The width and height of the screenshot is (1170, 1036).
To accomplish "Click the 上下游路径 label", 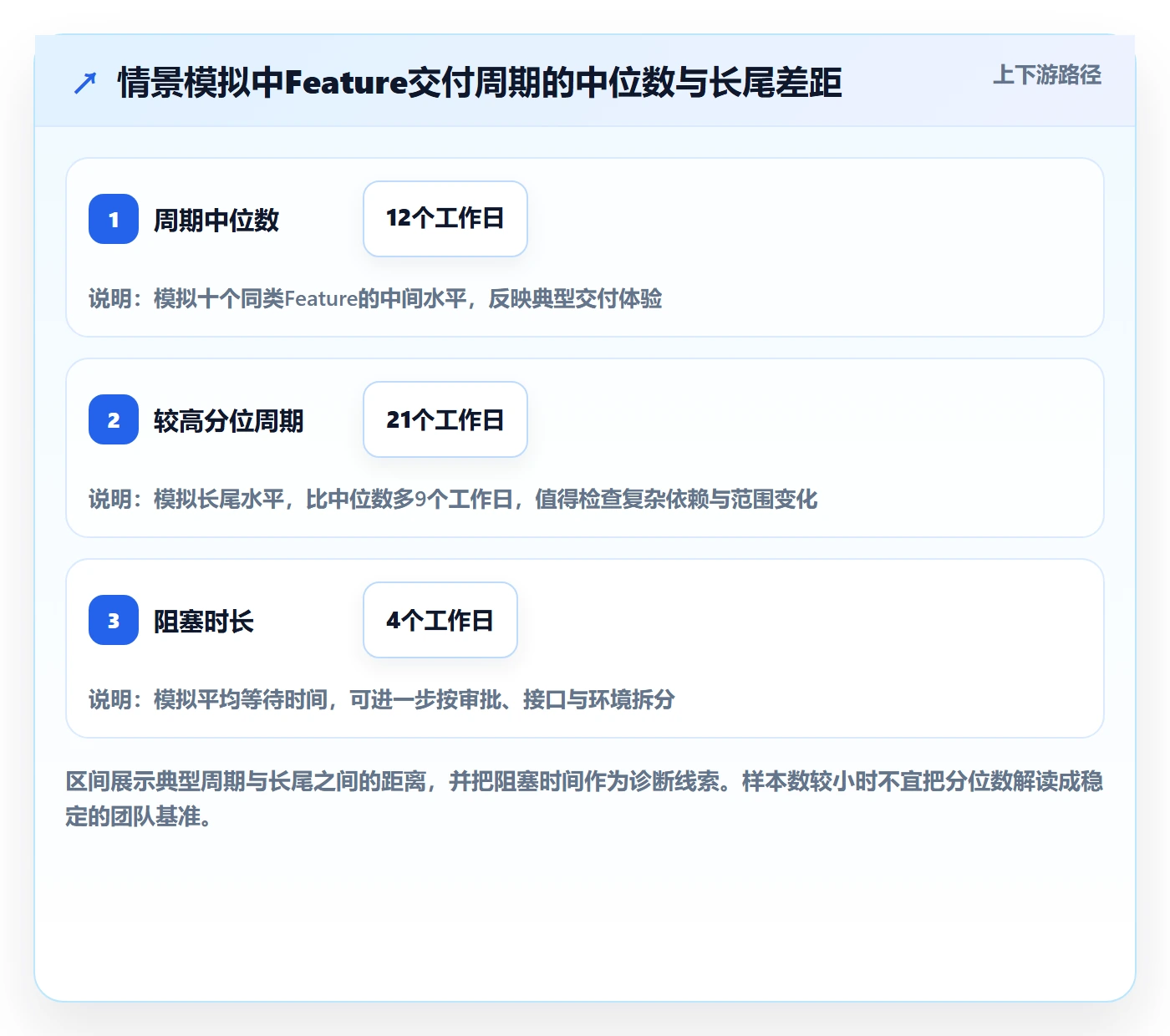I will click(x=1047, y=75).
